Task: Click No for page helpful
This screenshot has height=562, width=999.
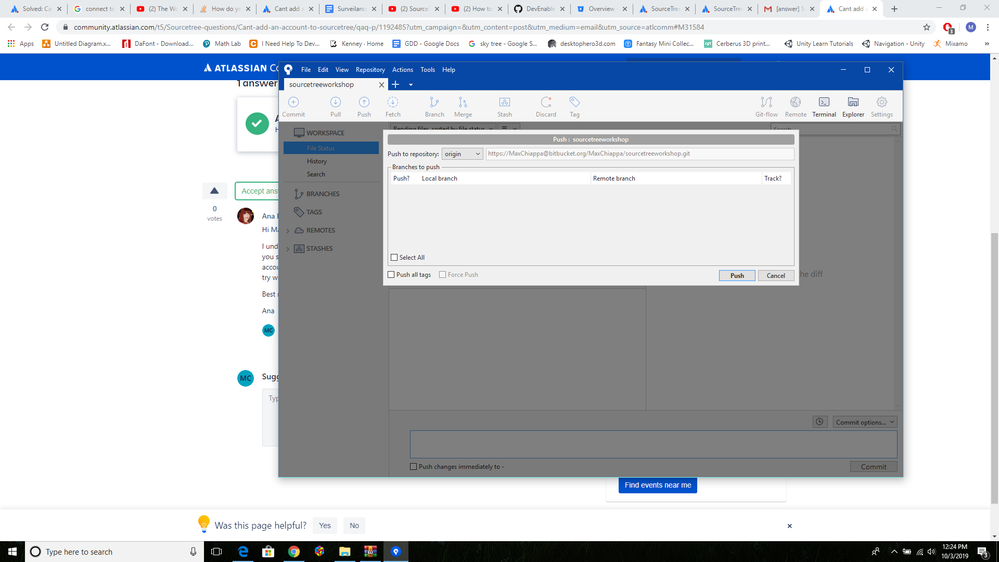Action: point(354,526)
